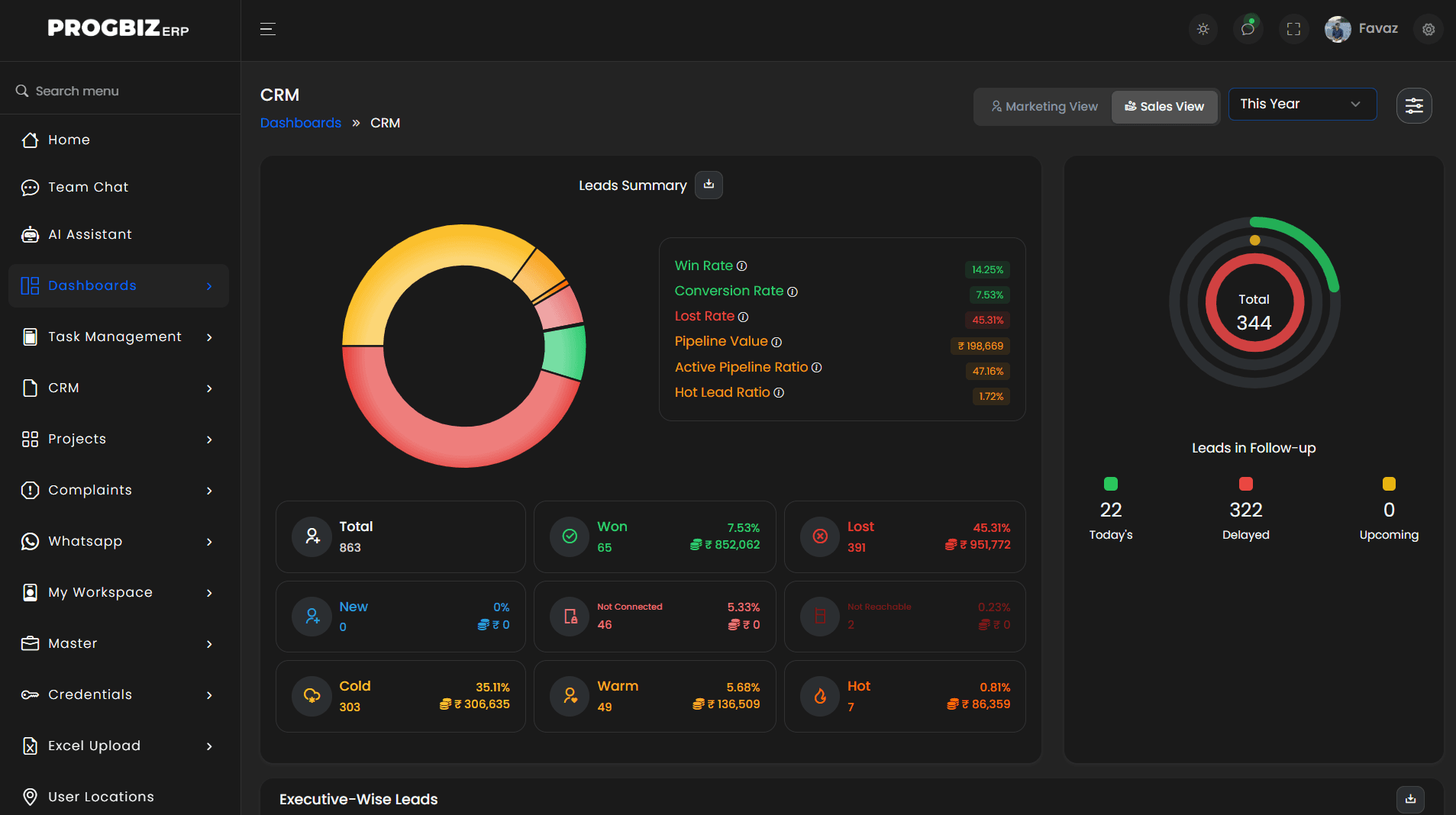Image resolution: width=1456 pixels, height=815 pixels.
Task: Follow the Dashboards breadcrumb link
Action: pyautogui.click(x=300, y=123)
